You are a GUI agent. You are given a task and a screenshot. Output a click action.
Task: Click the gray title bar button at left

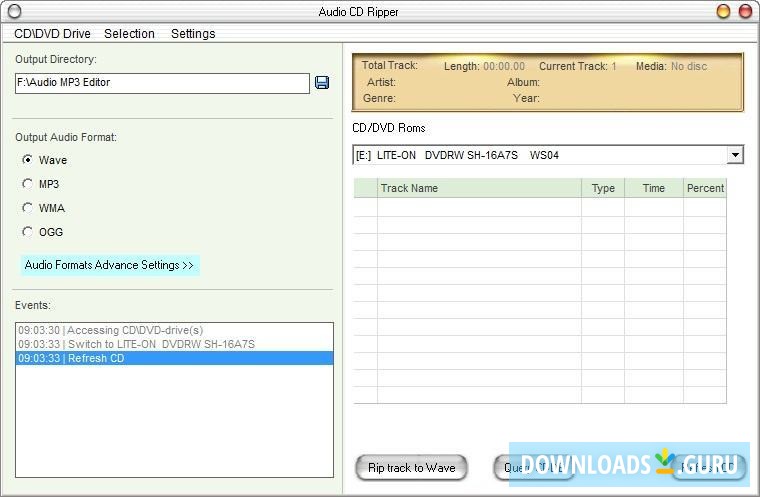[15, 11]
